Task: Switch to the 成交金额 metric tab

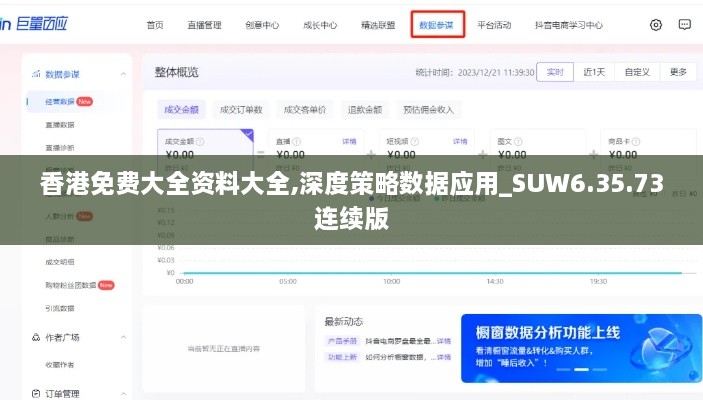Action: tap(182, 110)
